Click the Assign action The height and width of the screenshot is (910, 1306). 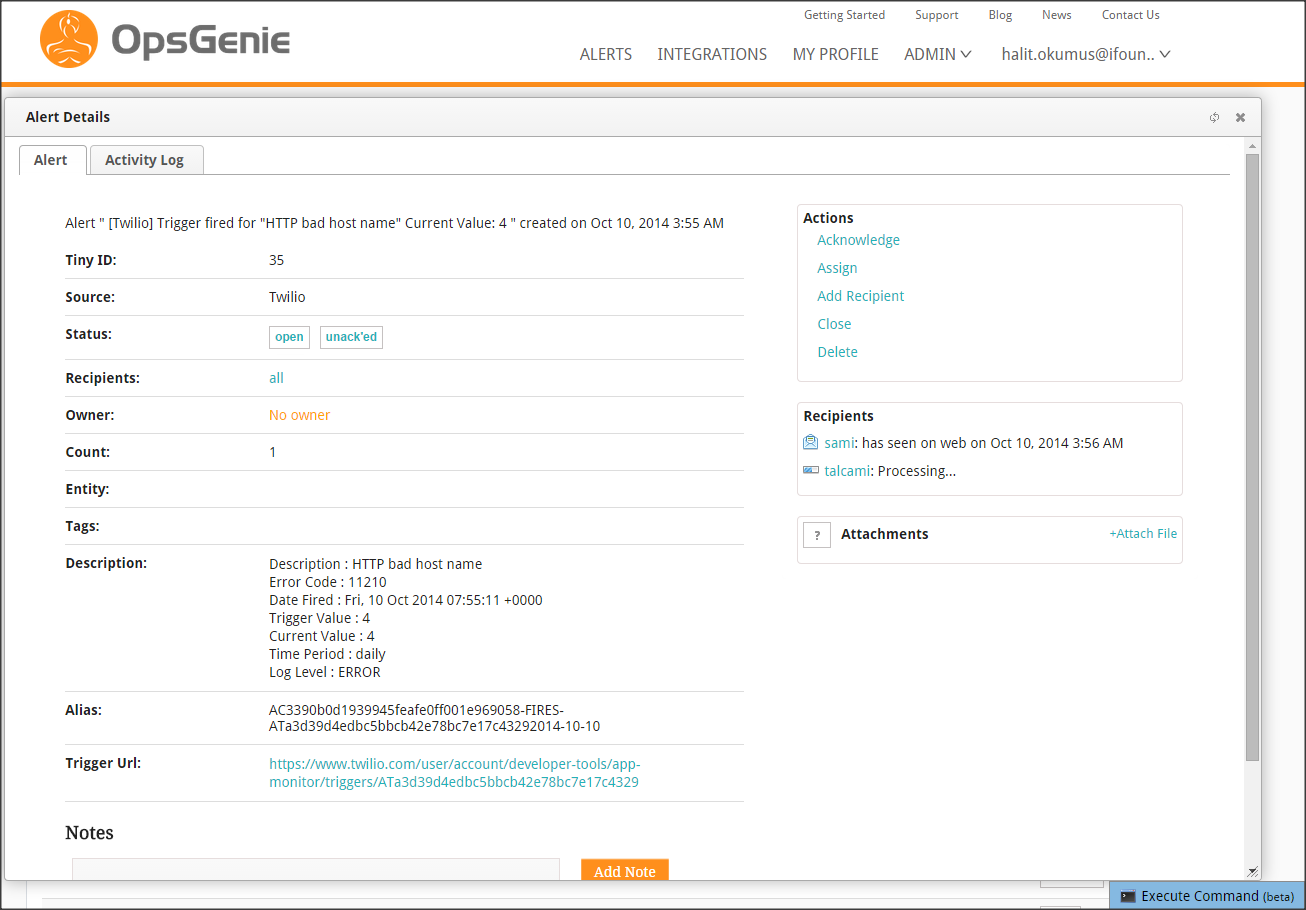(837, 268)
